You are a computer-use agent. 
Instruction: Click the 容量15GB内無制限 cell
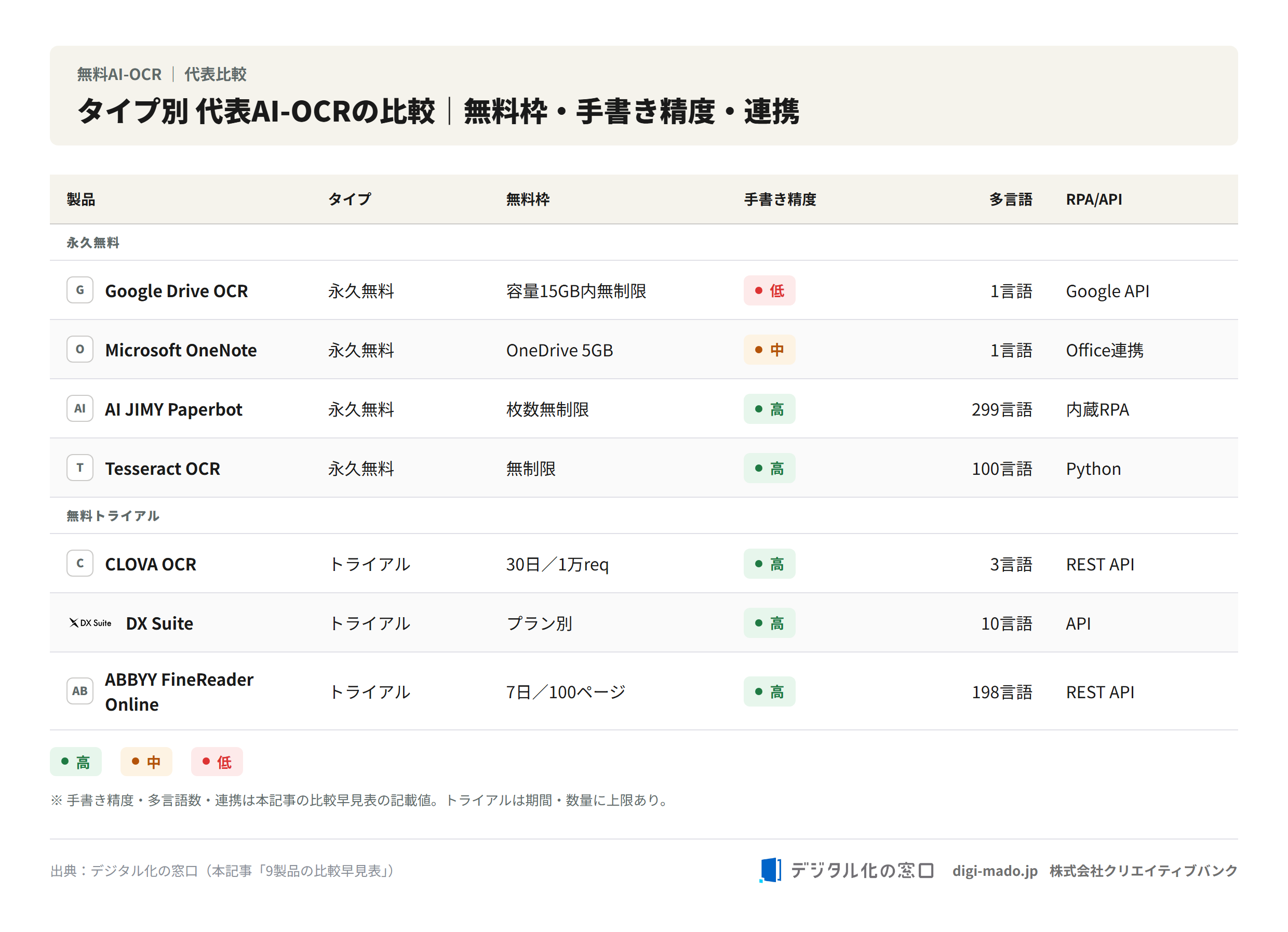tap(576, 291)
